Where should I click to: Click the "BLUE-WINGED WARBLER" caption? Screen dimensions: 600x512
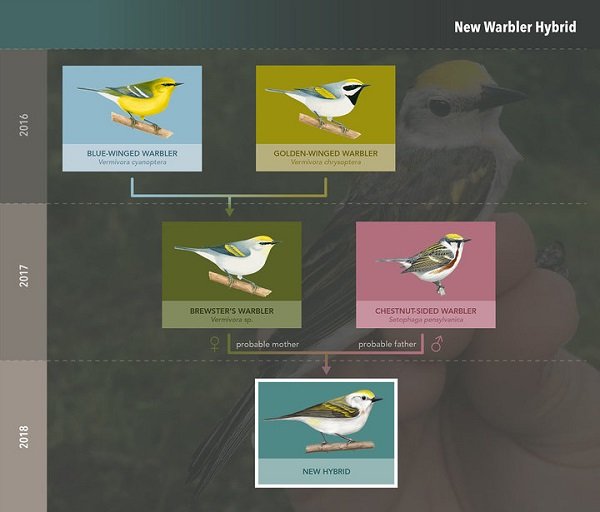pyautogui.click(x=132, y=153)
